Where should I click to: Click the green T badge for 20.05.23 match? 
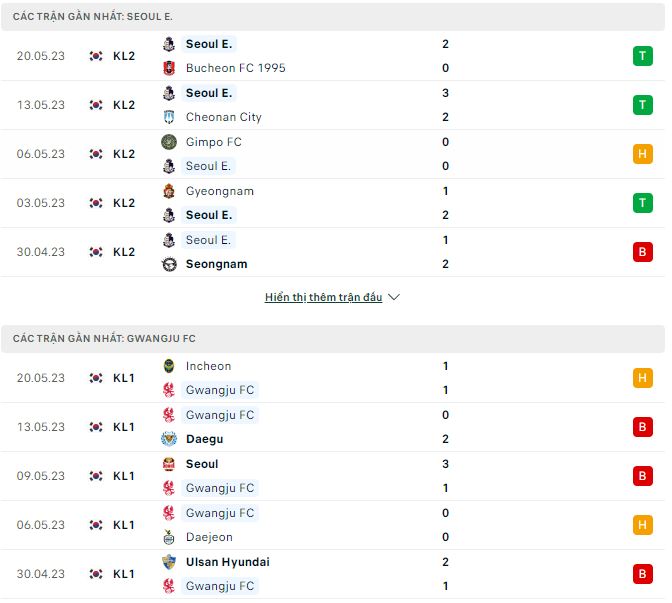642,56
